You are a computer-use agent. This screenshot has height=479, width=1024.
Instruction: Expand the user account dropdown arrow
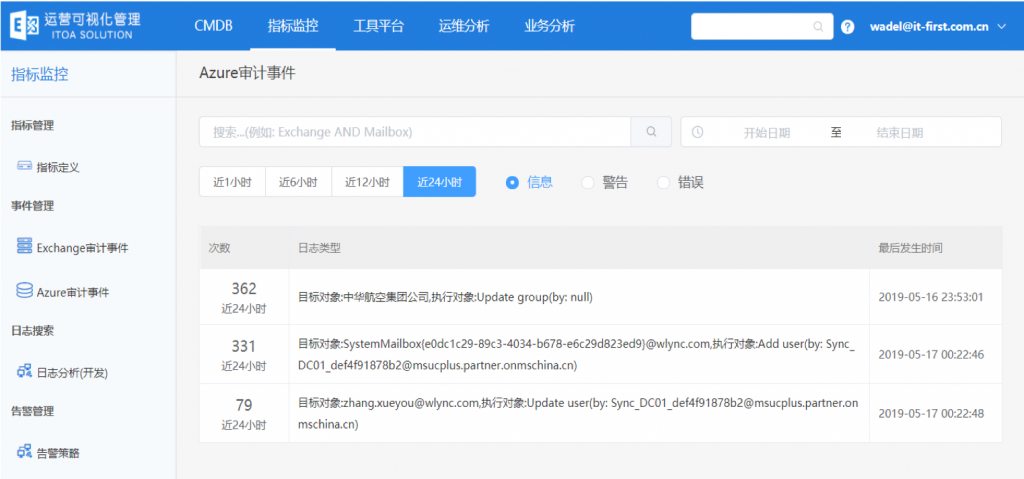pos(1003,27)
